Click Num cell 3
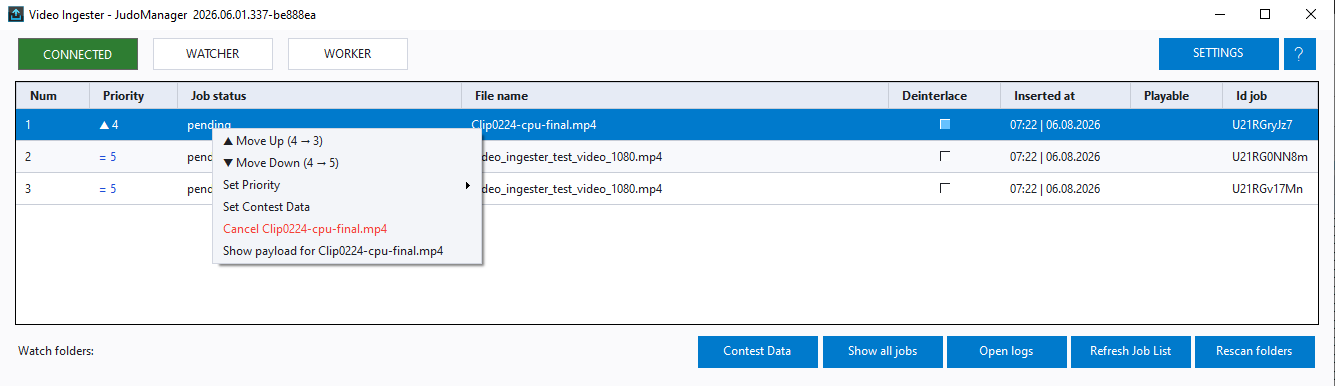Image resolution: width=1335 pixels, height=386 pixels. [28, 189]
